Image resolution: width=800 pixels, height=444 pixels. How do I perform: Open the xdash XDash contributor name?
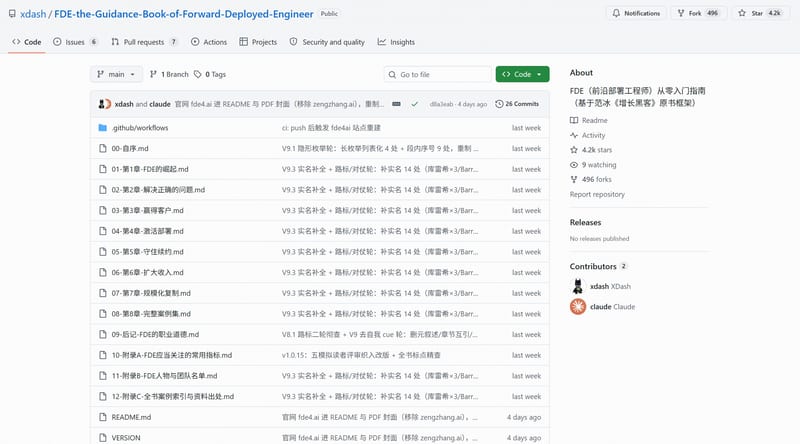(x=610, y=286)
